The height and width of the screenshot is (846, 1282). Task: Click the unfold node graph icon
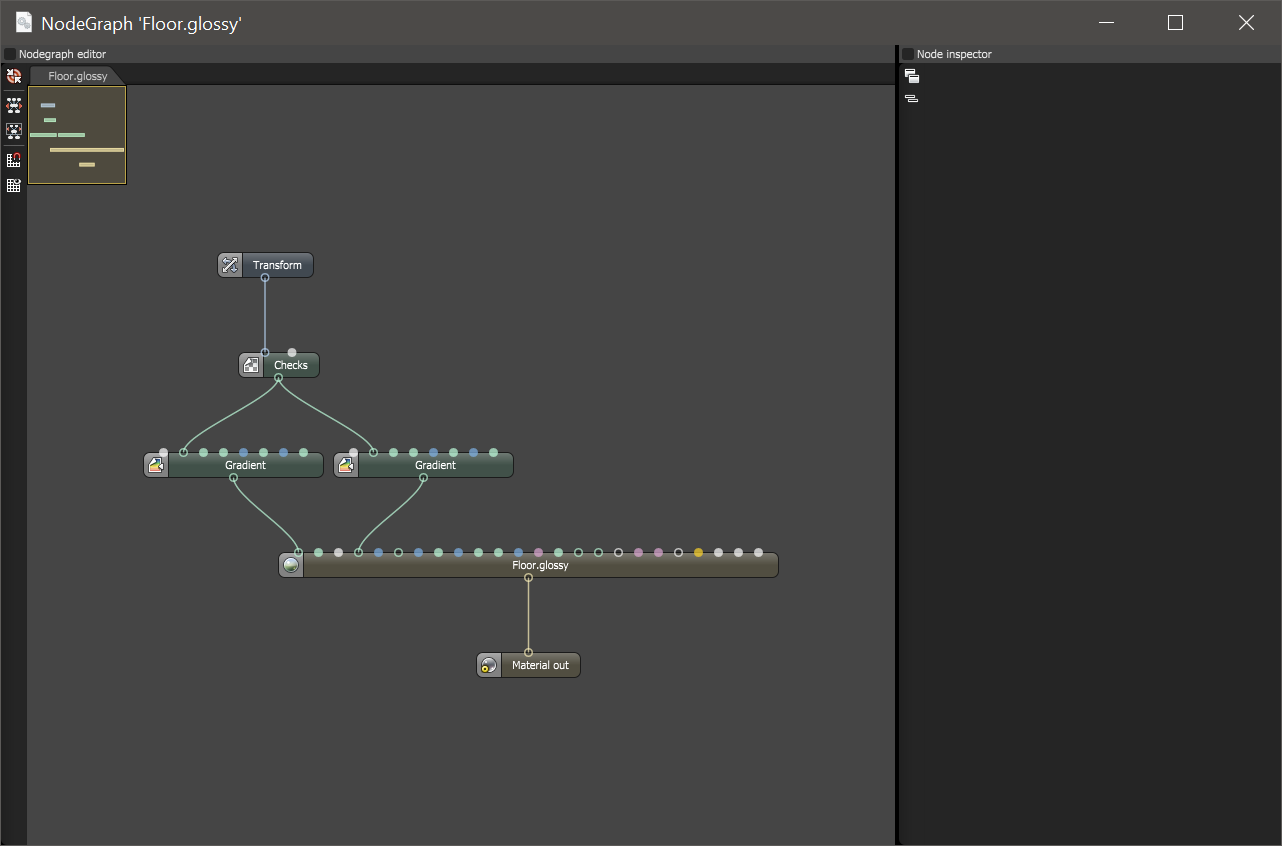tap(14, 105)
